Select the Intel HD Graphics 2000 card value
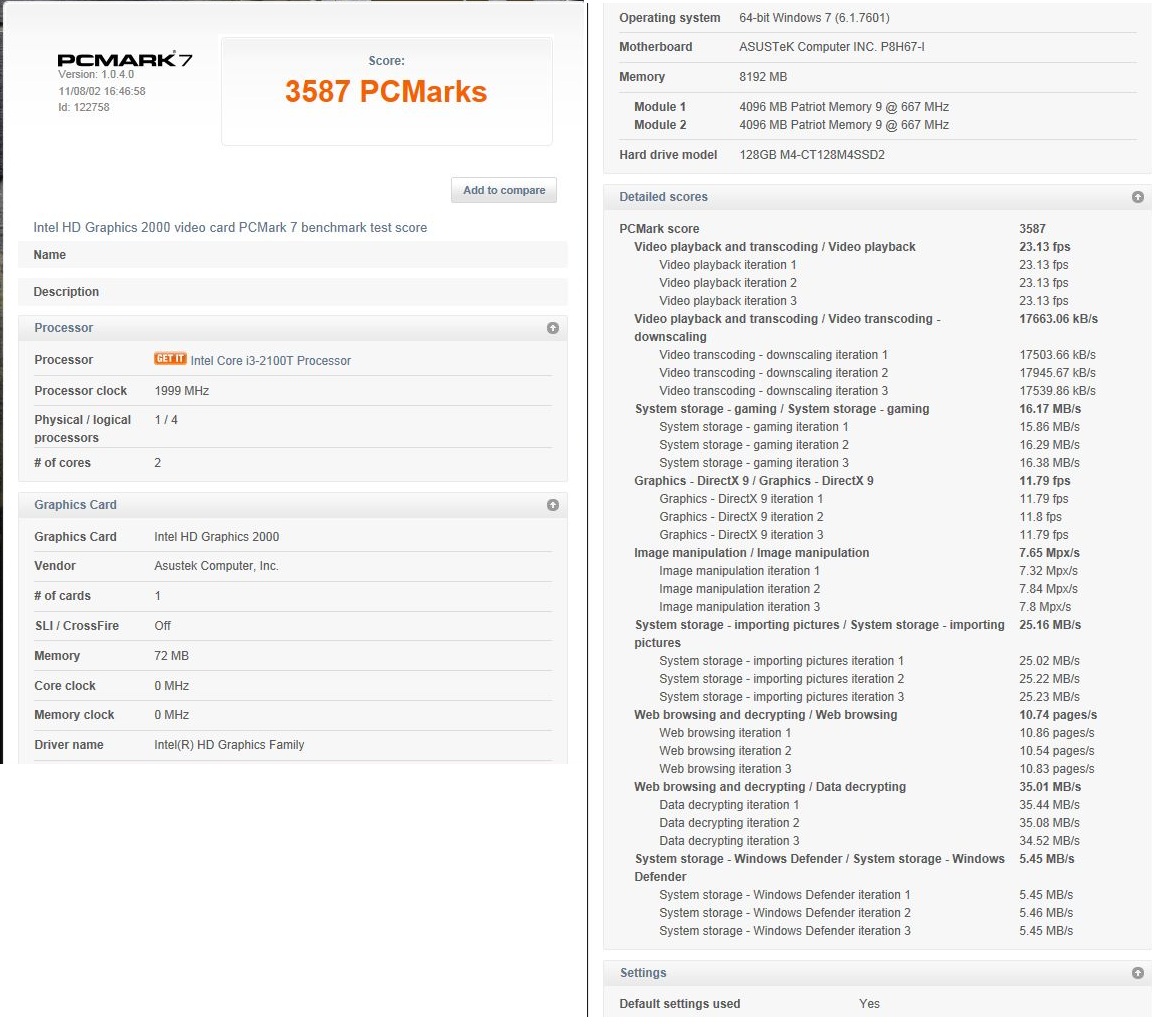1152x1024 pixels. click(x=217, y=537)
